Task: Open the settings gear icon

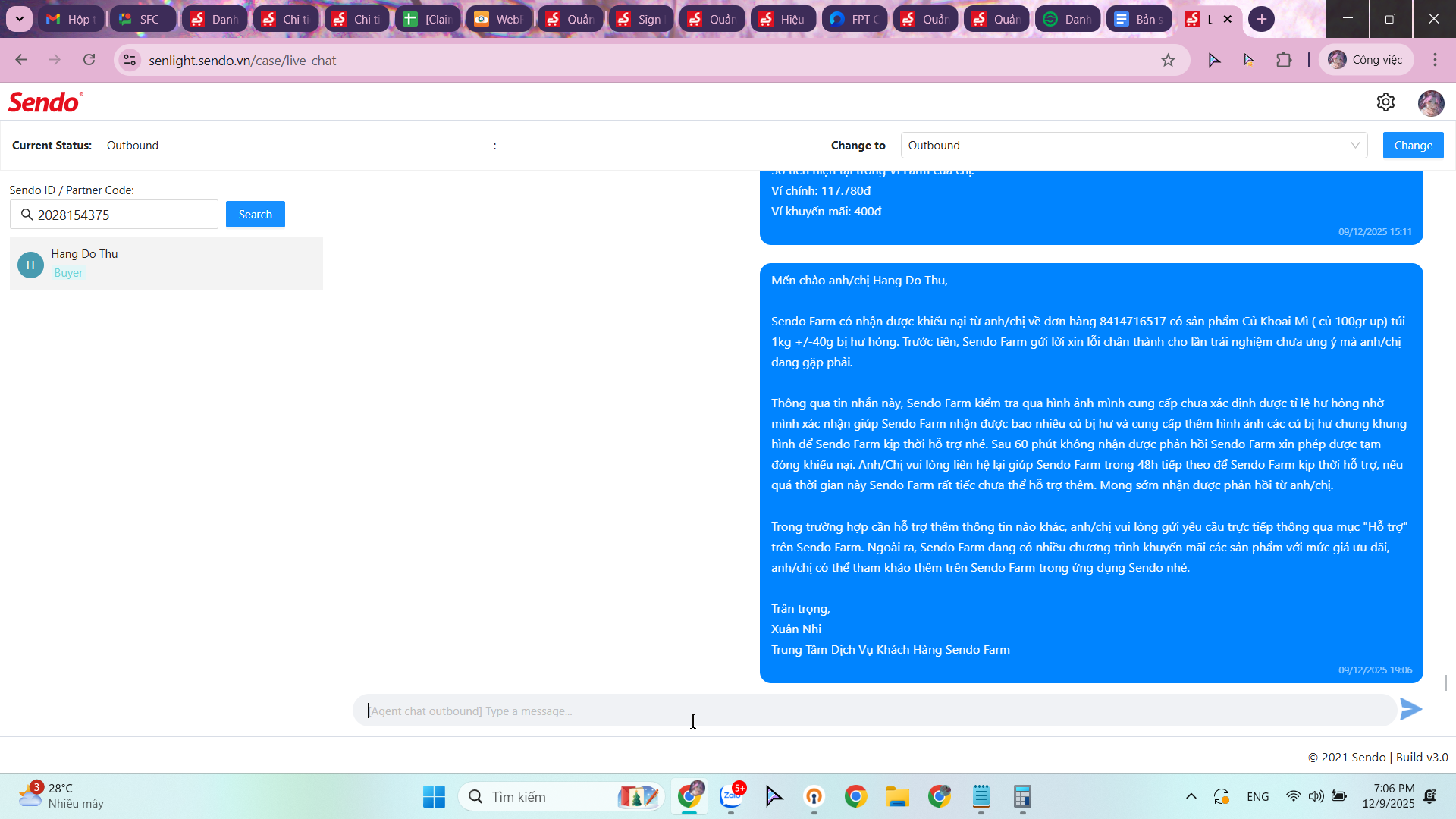Action: coord(1385,102)
